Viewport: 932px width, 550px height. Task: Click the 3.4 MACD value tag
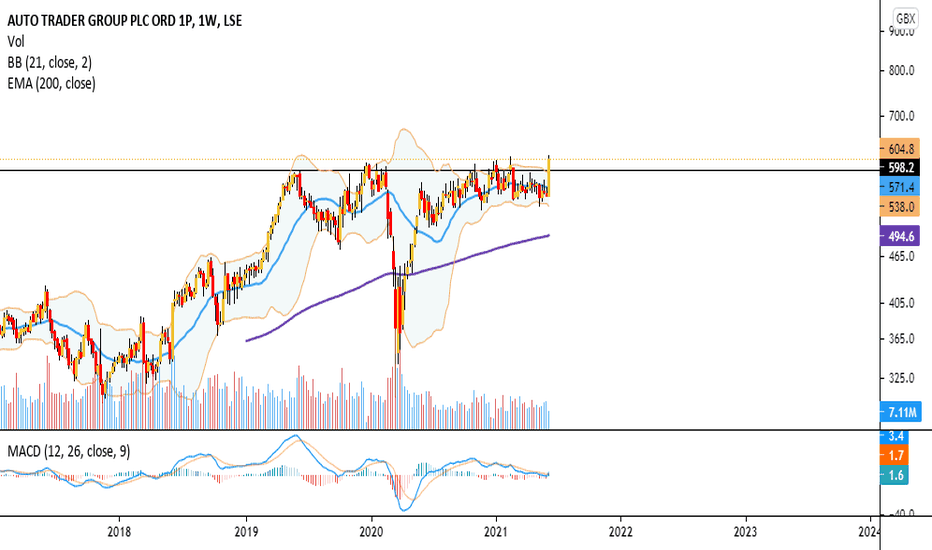(894, 436)
